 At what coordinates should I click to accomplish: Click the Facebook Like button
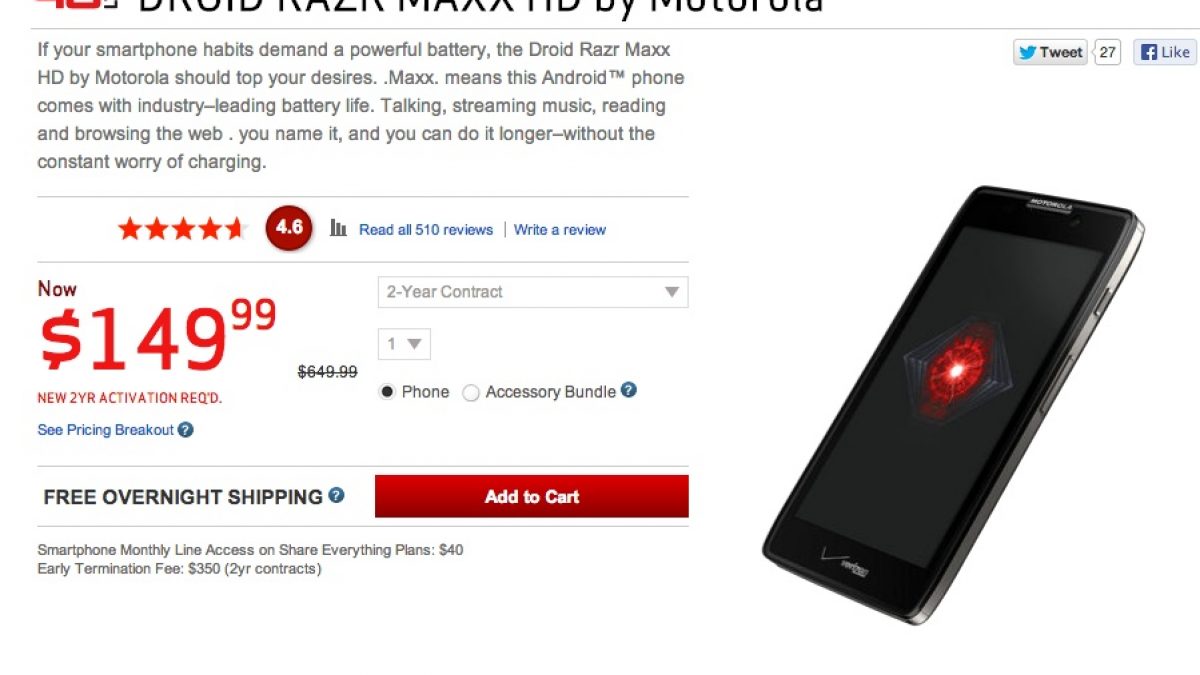coord(1165,52)
